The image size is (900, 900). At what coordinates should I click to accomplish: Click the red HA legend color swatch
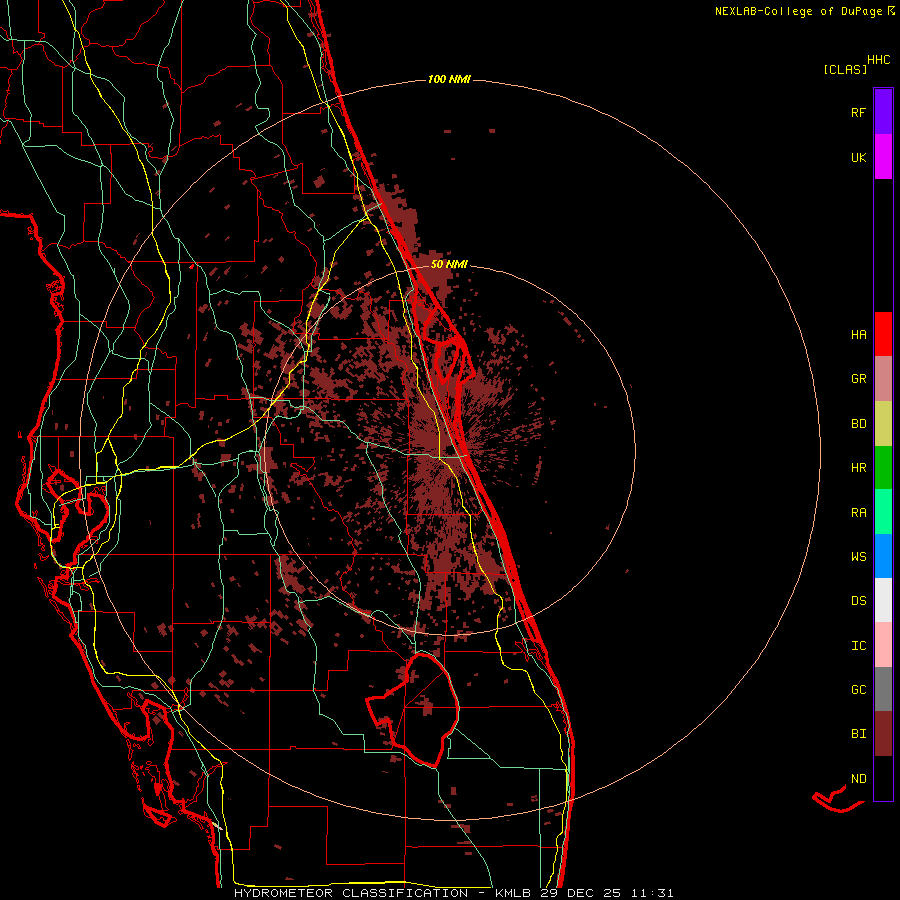[883, 334]
